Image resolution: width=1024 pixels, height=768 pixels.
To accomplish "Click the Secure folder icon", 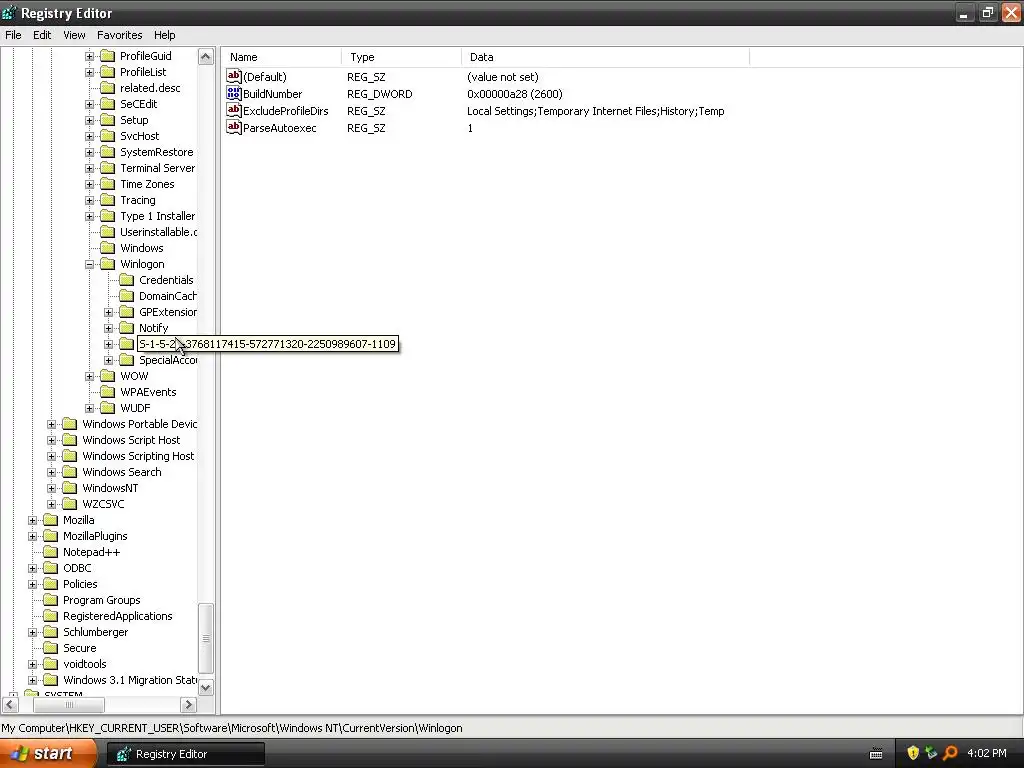I will click(x=50, y=648).
